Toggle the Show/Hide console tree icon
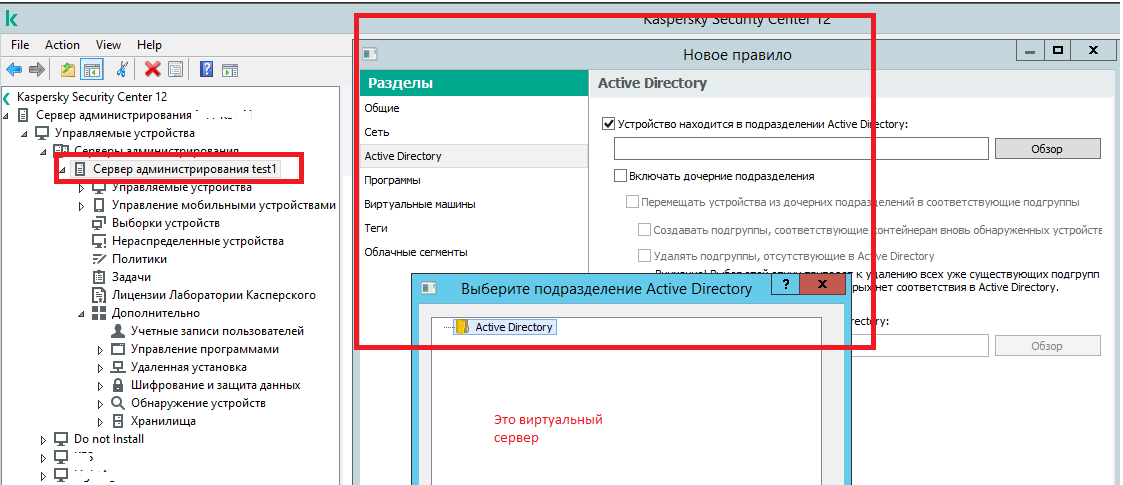 point(92,69)
